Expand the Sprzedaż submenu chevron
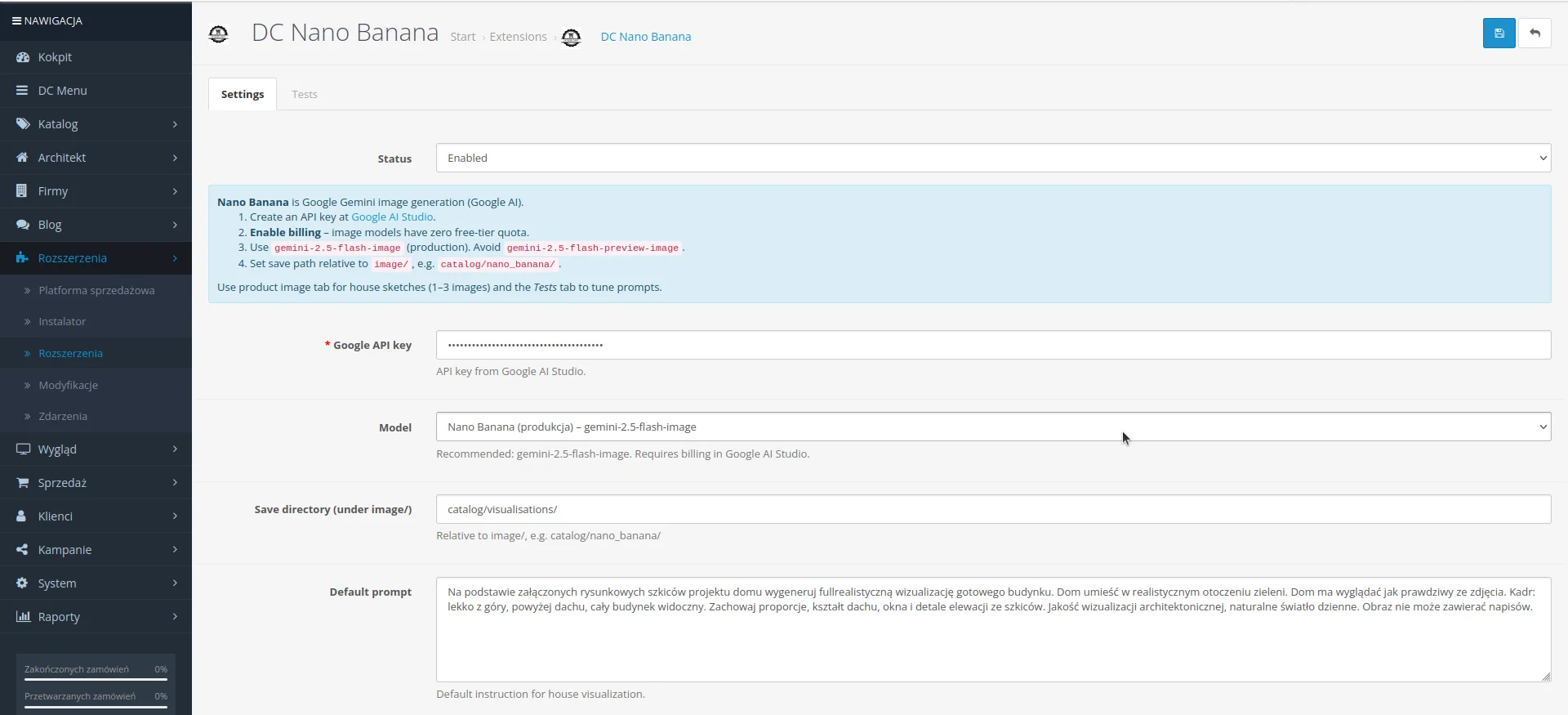The image size is (1568, 715). (175, 483)
